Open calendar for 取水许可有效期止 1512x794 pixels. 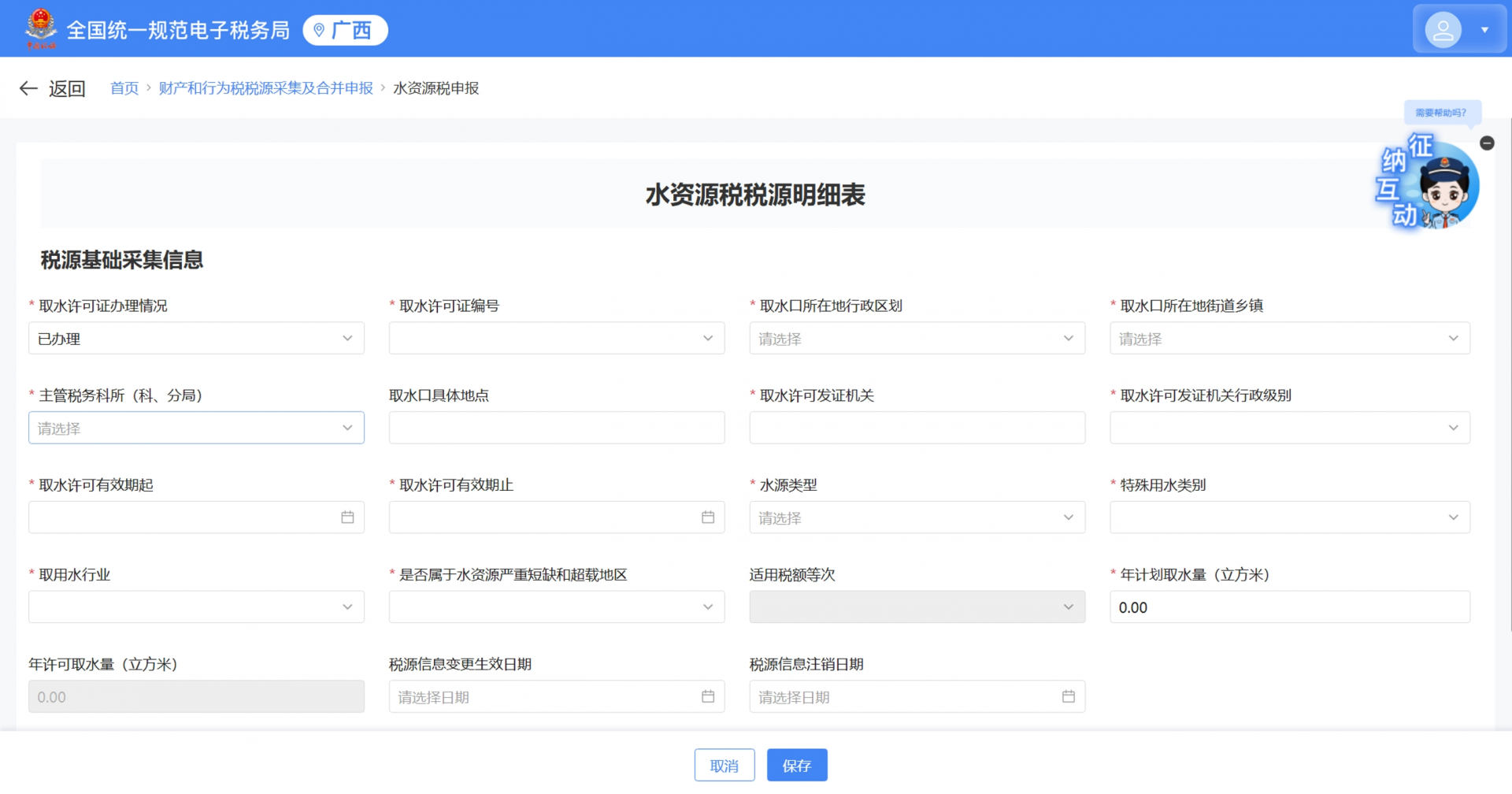point(708,518)
